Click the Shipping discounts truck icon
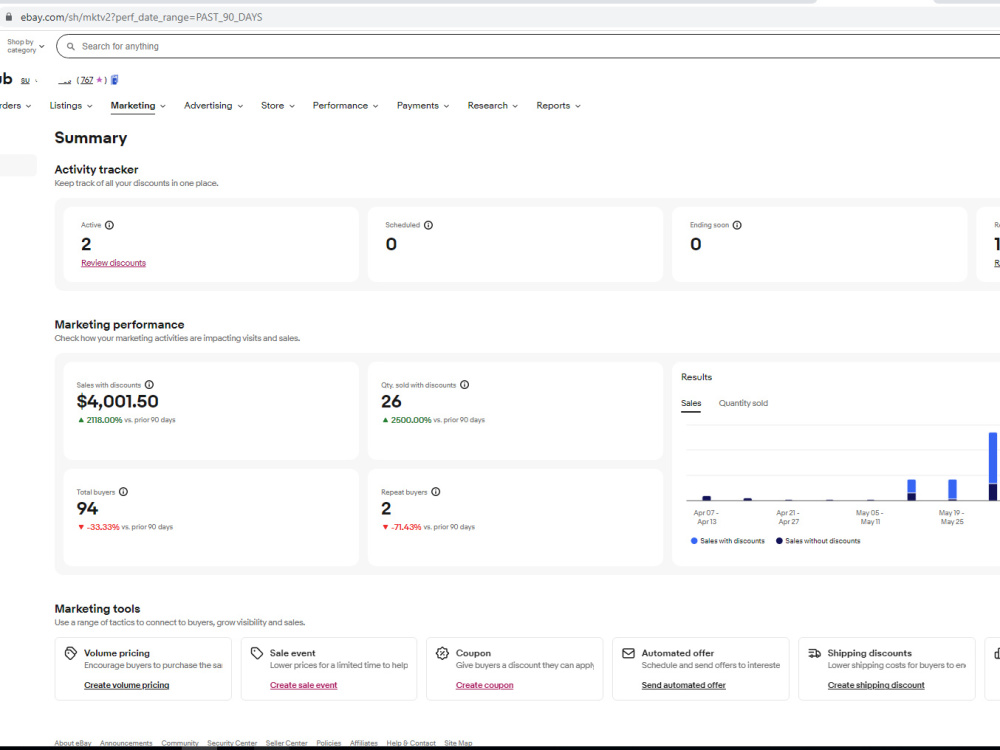 [814, 653]
